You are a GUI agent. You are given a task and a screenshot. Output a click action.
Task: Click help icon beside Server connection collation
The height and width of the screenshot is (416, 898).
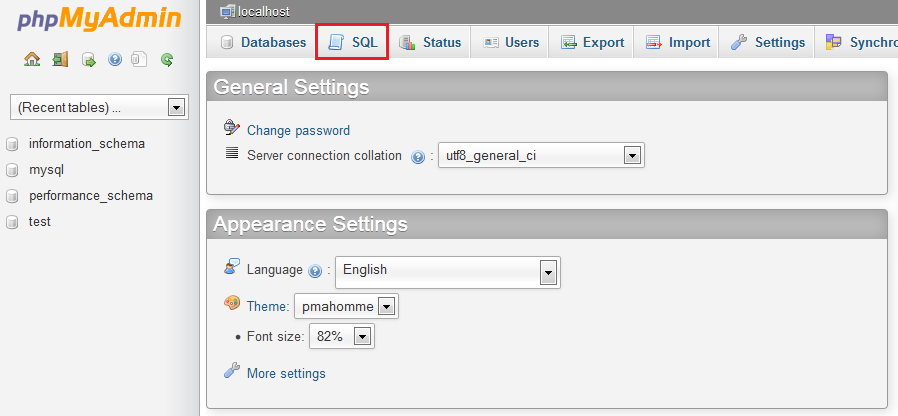(x=418, y=156)
